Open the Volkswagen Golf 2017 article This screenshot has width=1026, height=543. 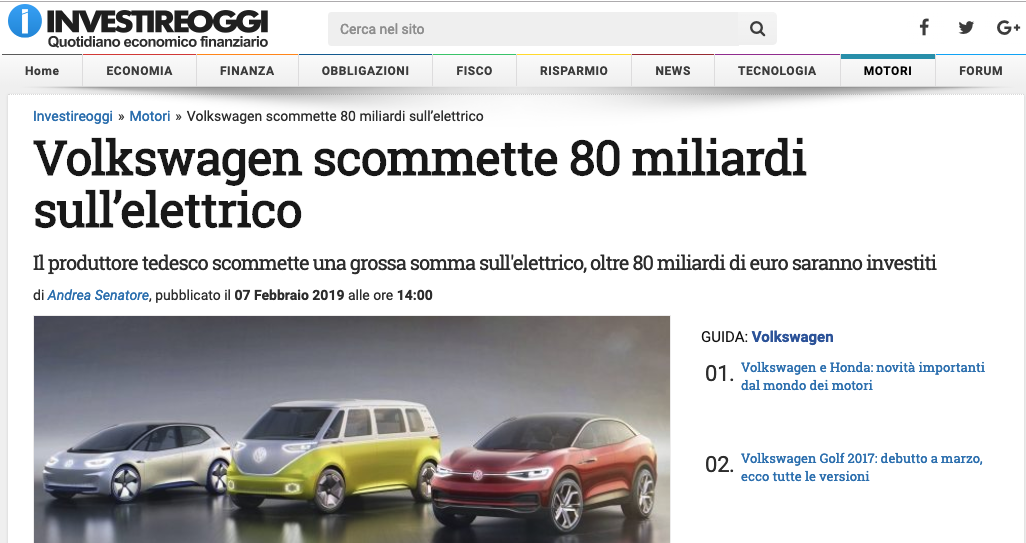(862, 467)
